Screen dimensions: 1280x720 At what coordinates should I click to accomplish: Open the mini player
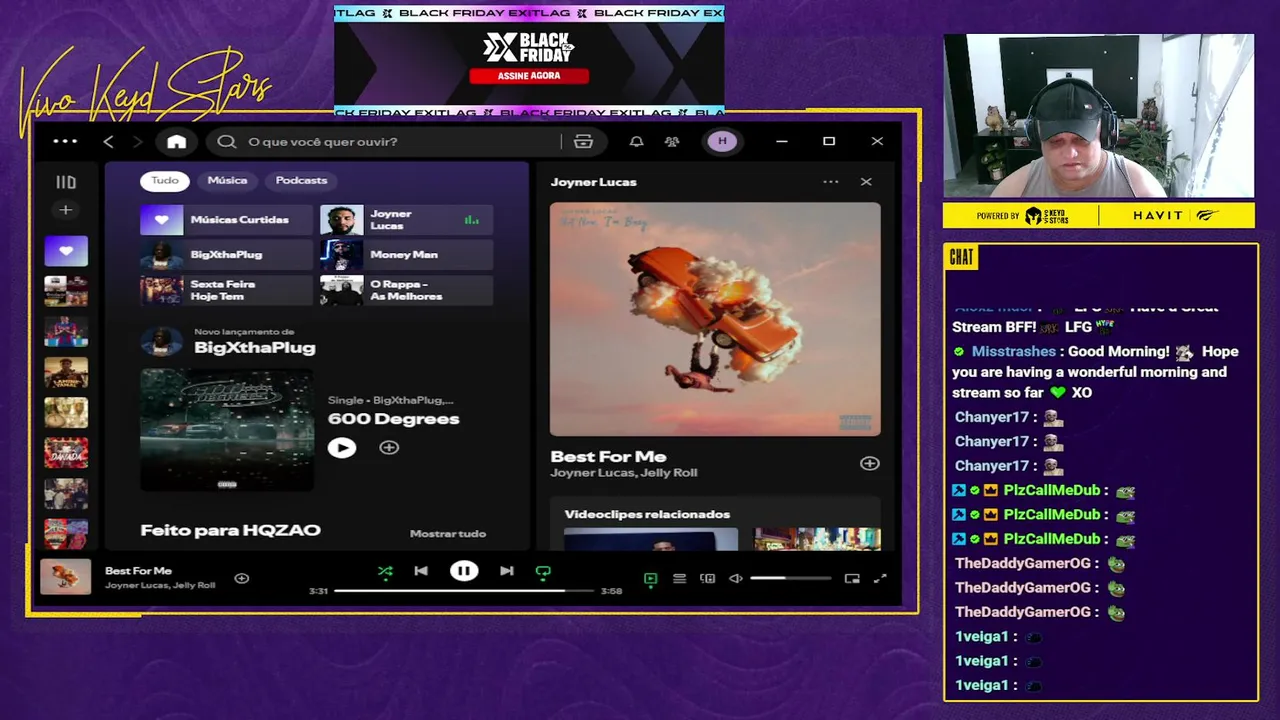[852, 578]
